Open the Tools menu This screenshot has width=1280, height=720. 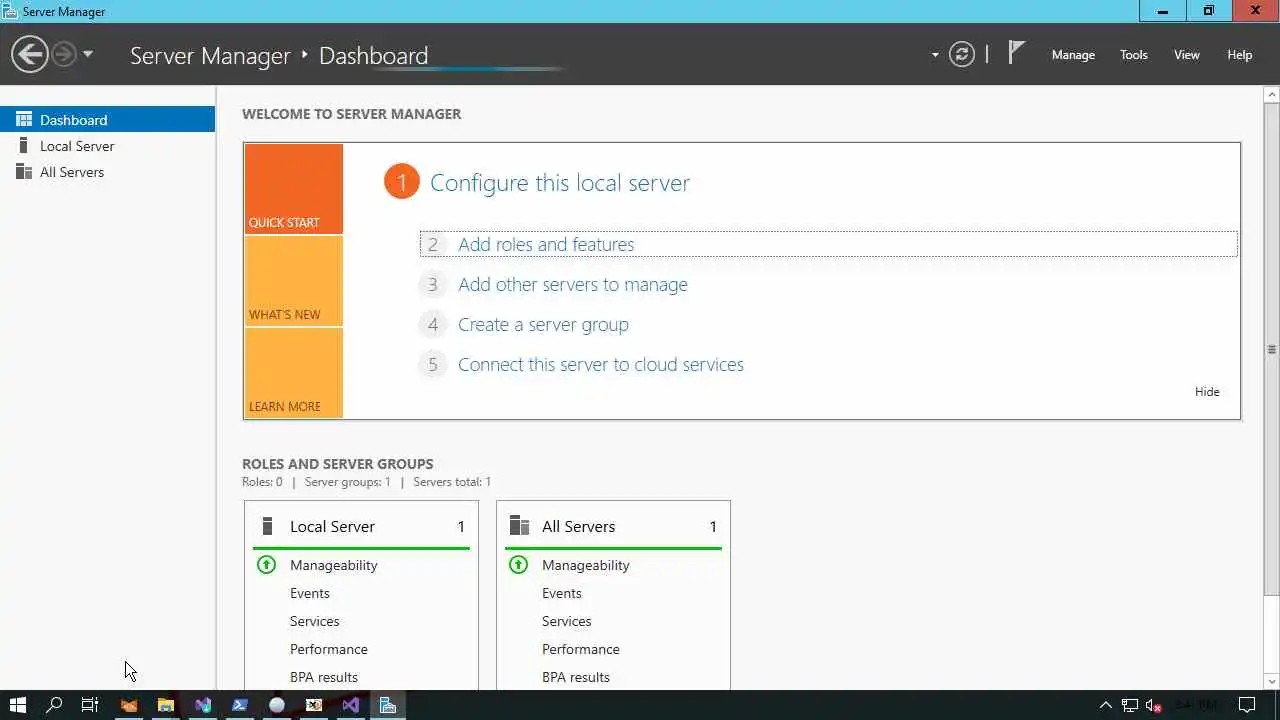(x=1134, y=55)
